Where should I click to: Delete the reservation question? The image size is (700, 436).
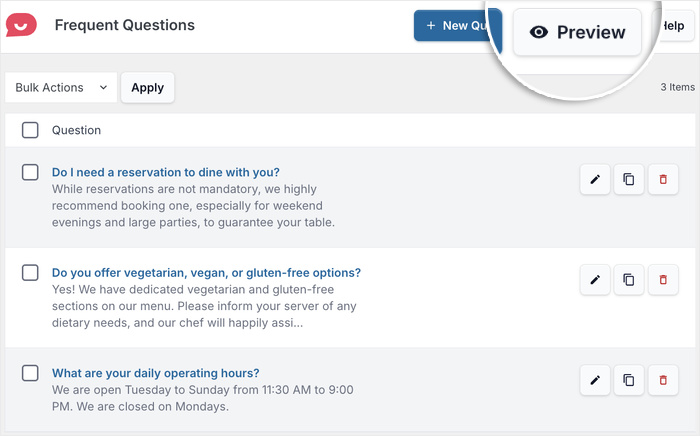[662, 180]
